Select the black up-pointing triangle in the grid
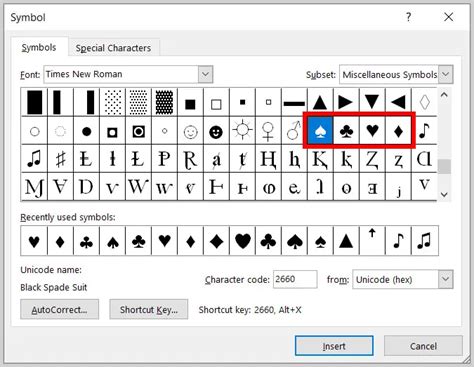Viewport: 474px width, 367px height. (x=320, y=102)
